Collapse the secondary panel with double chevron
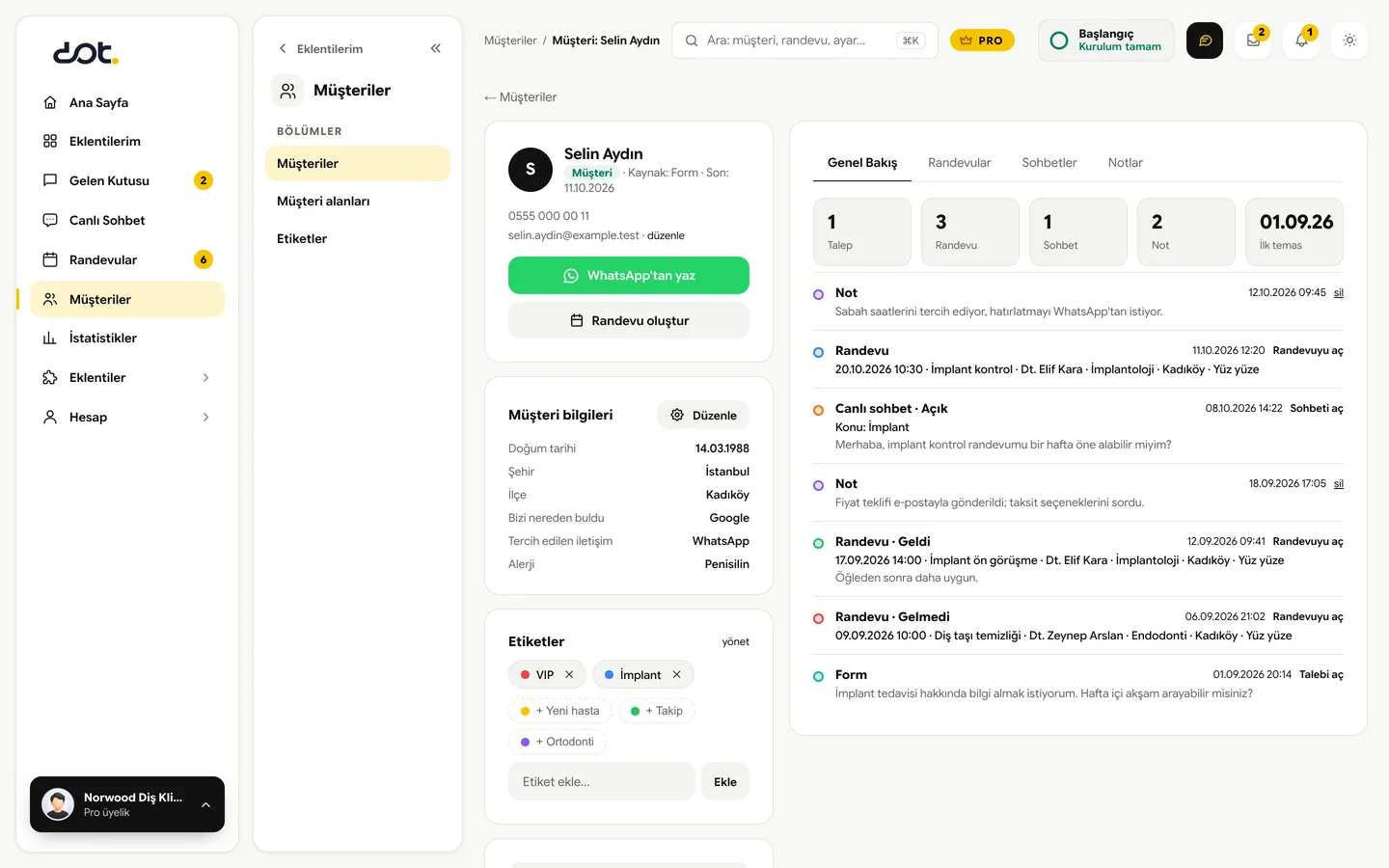1389x868 pixels. click(x=436, y=48)
